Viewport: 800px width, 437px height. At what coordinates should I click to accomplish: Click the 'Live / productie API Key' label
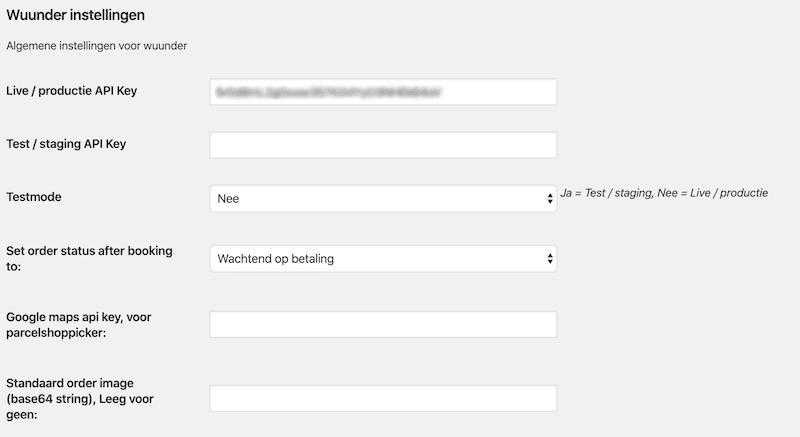point(71,91)
